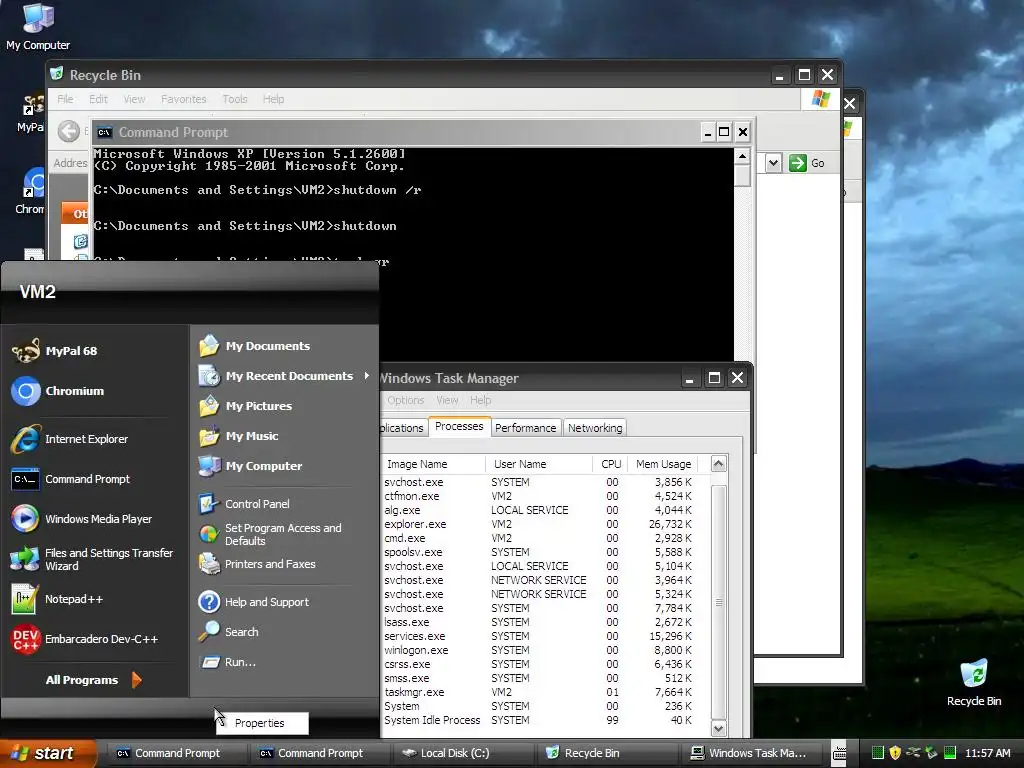
Task: Activate second Command Prompt taskbar button
Action: (x=320, y=753)
